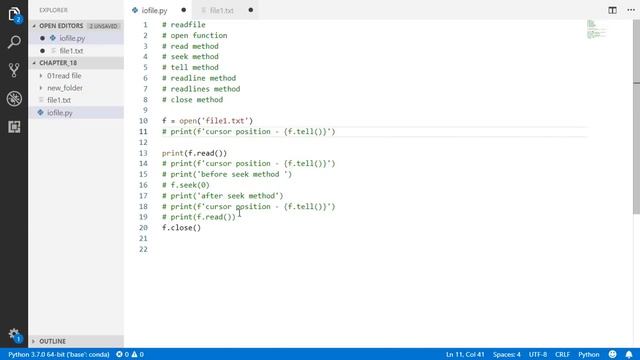Click unsaved dot on iofile.py tab
Viewport: 640px width, 360px height.
pos(184,10)
